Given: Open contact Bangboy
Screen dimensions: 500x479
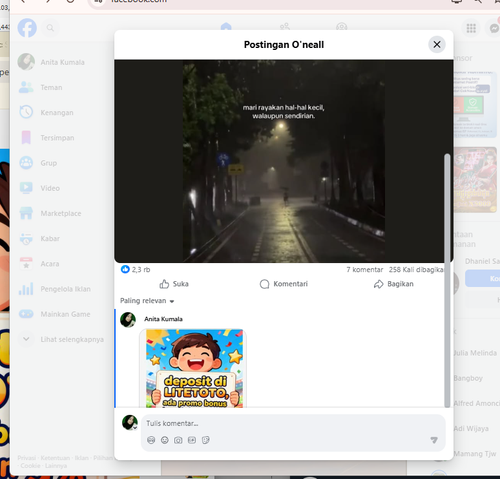Looking at the screenshot, I should (468, 378).
